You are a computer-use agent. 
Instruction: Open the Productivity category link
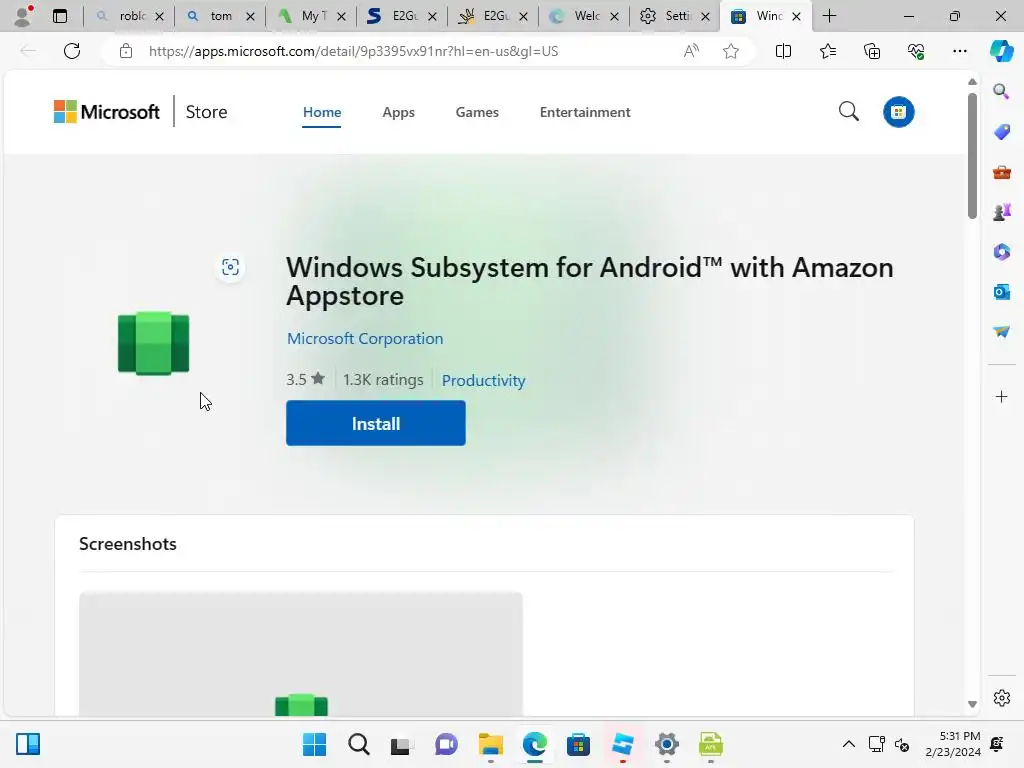pos(483,380)
